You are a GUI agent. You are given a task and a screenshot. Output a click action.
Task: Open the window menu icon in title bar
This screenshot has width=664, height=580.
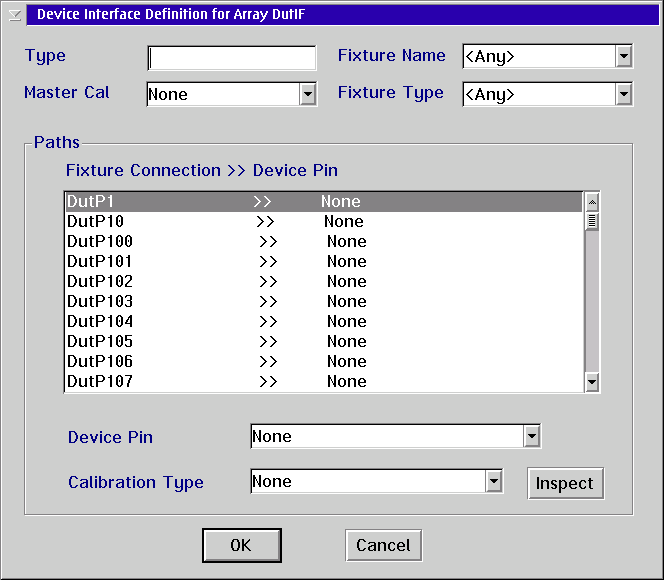pos(15,15)
